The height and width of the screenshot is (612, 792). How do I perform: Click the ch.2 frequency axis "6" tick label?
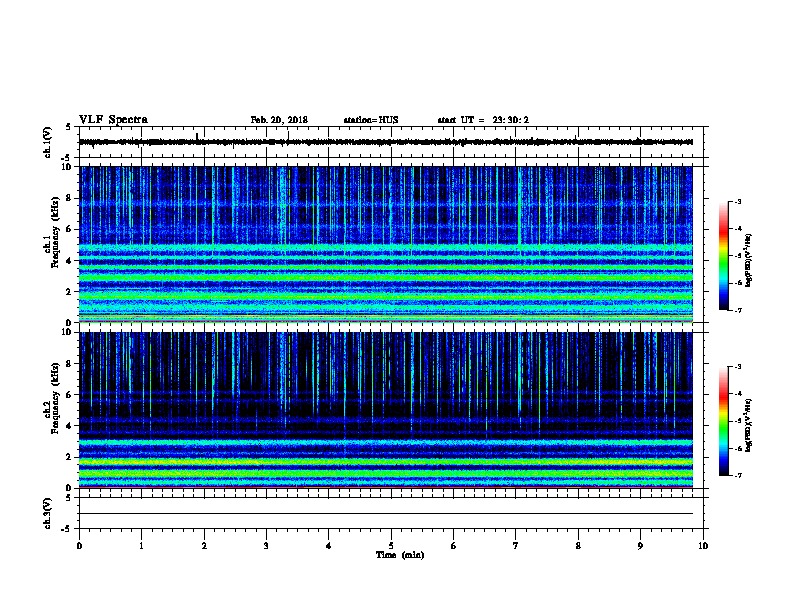coord(69,395)
